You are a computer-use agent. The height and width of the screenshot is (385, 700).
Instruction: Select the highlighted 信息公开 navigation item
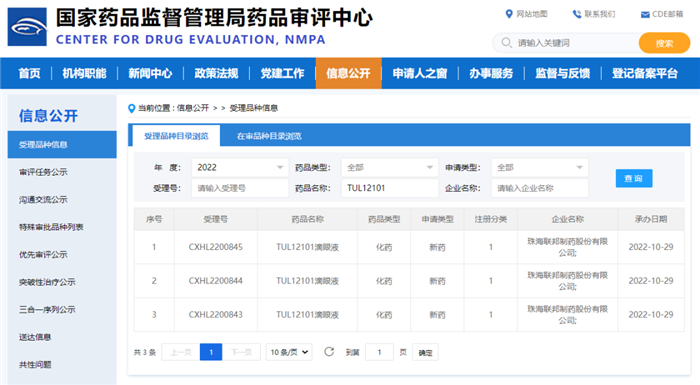click(x=349, y=73)
